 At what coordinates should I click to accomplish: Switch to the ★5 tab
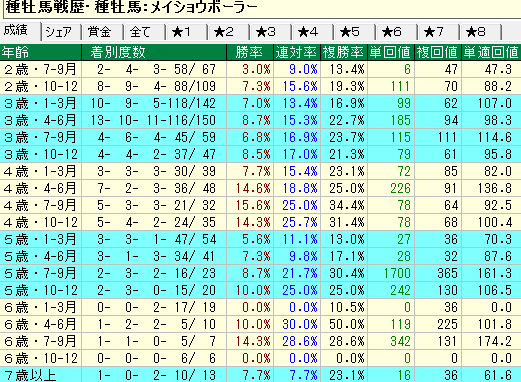coord(354,32)
